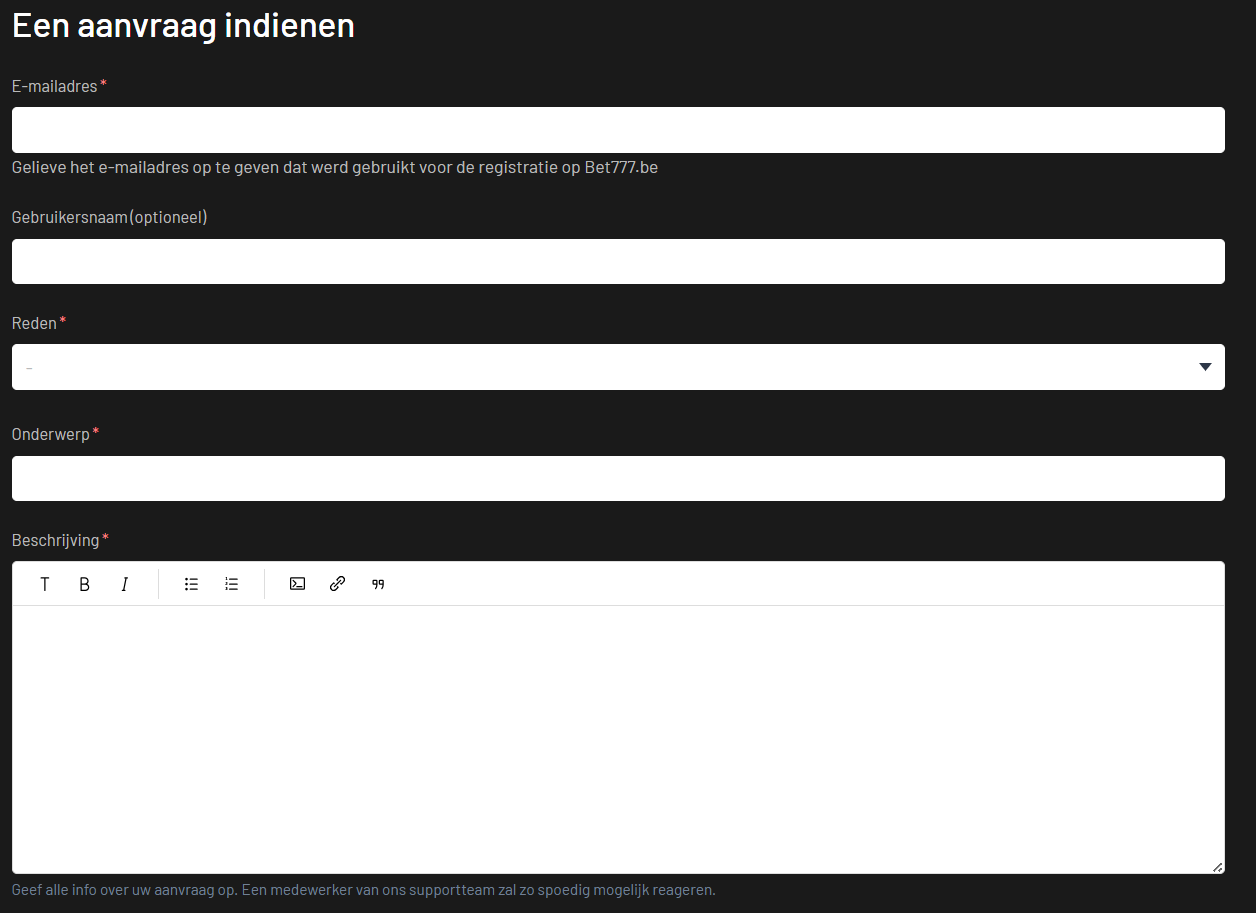Image resolution: width=1256 pixels, height=913 pixels.
Task: Select the Onderwerp text field
Action: [618, 478]
